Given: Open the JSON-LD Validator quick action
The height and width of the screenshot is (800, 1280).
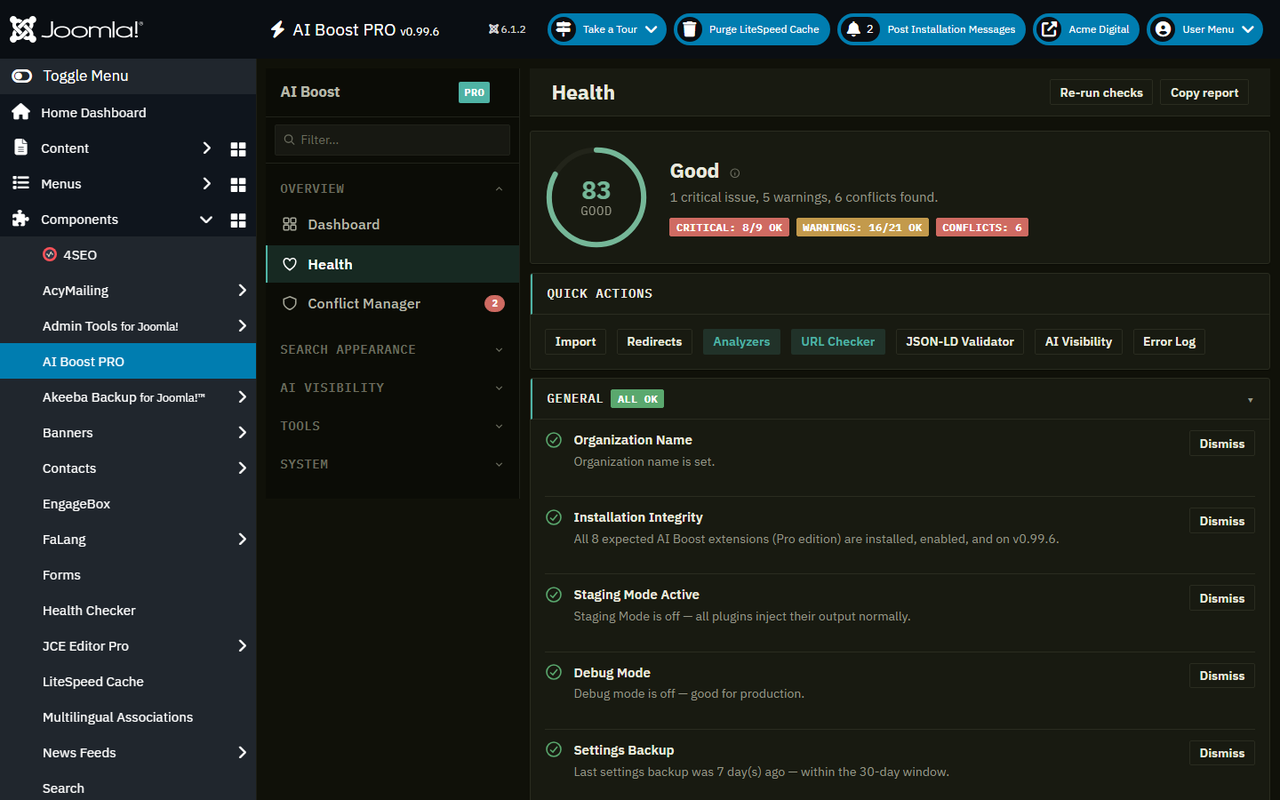Looking at the screenshot, I should (960, 342).
